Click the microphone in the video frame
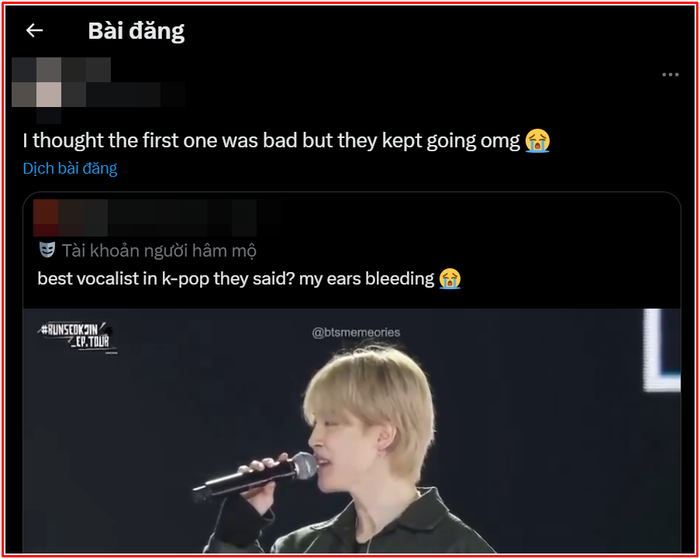This screenshot has height=559, width=700. (254, 478)
